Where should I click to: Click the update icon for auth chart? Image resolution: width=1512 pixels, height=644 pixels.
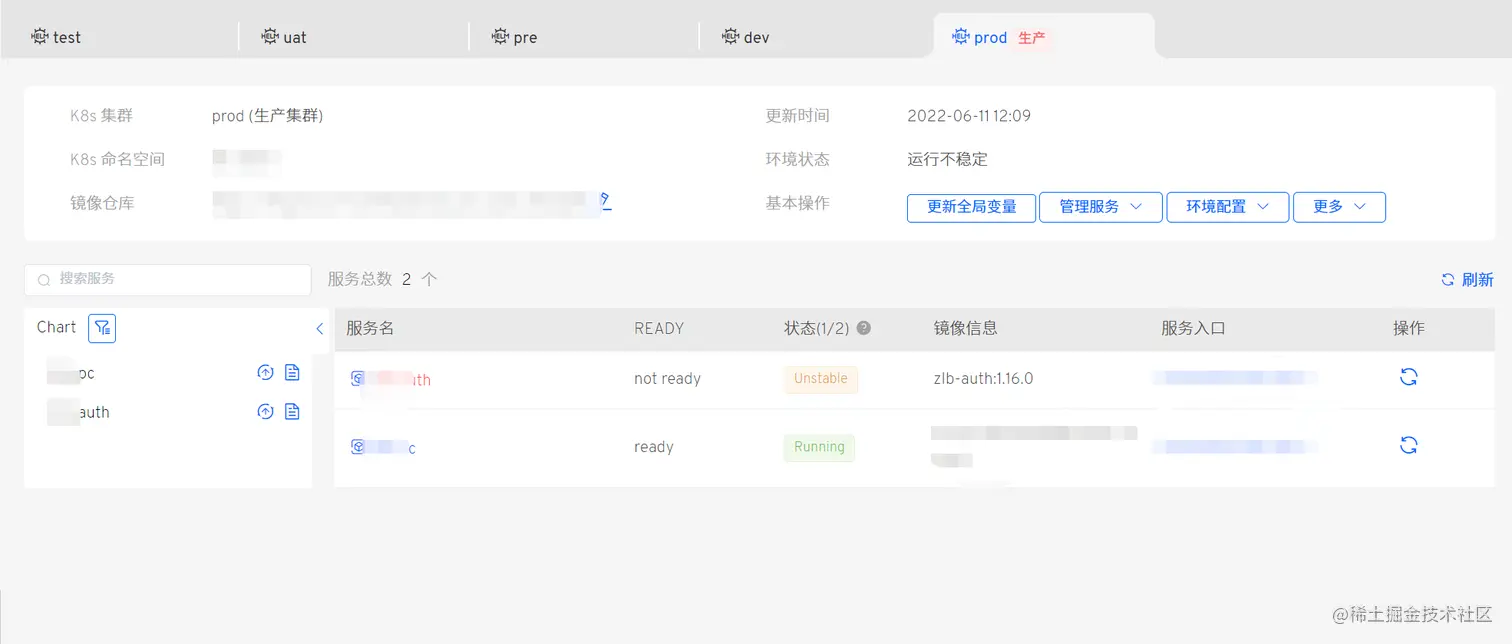pos(265,411)
